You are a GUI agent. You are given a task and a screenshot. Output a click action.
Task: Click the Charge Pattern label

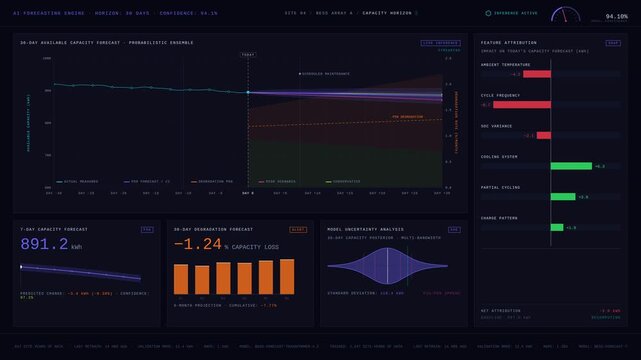pyautogui.click(x=499, y=218)
